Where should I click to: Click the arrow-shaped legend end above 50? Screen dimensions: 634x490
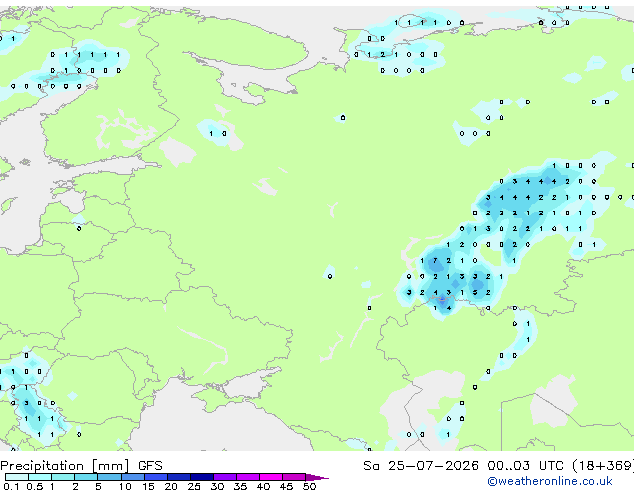tap(317, 477)
